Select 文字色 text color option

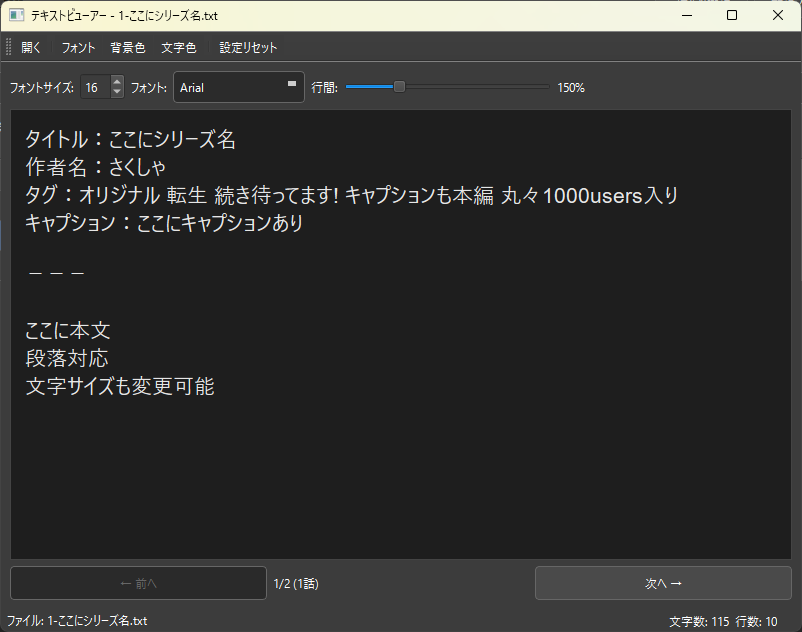pos(178,47)
